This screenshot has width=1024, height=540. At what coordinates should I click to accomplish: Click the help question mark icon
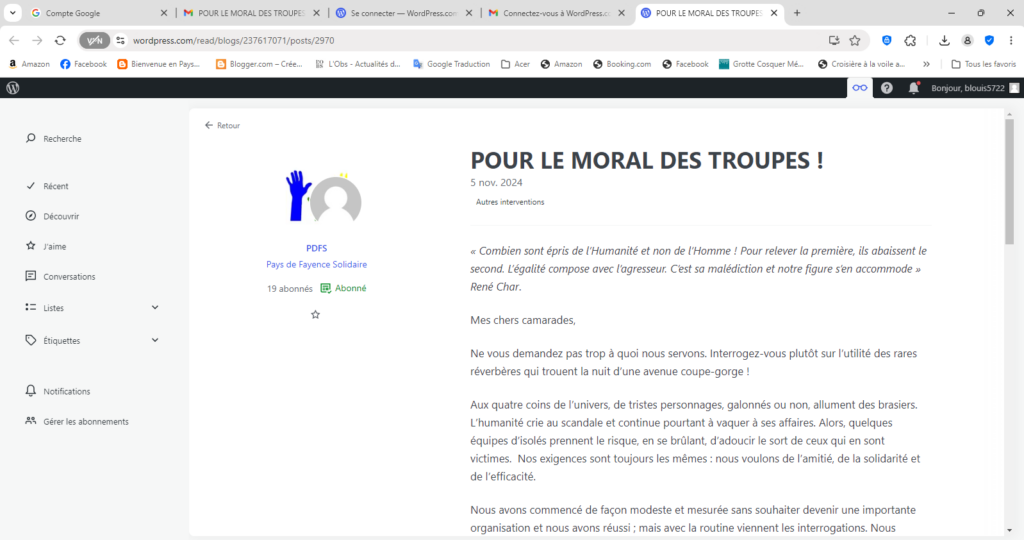pos(886,88)
